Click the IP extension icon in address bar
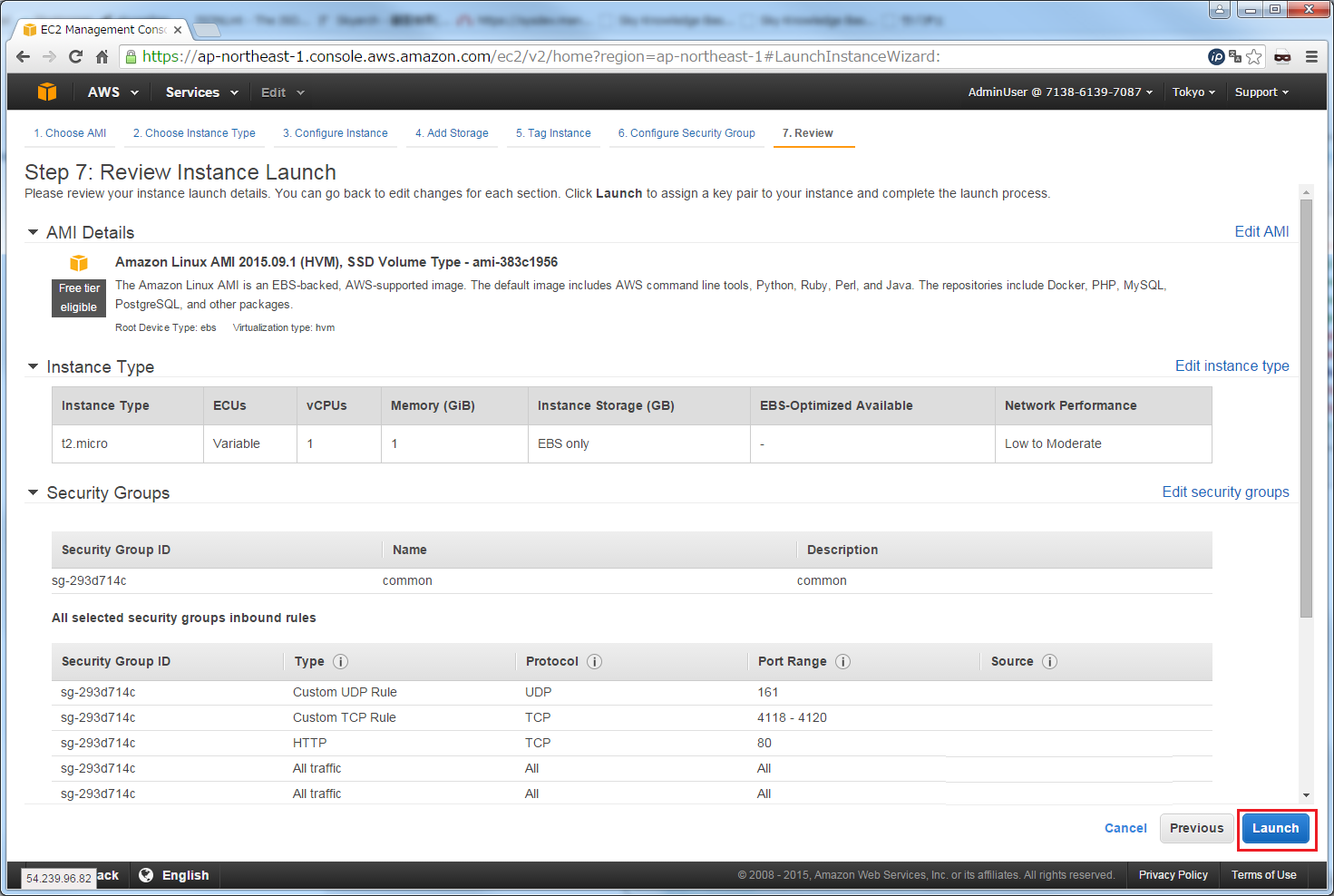The height and width of the screenshot is (896, 1334). click(x=1216, y=56)
